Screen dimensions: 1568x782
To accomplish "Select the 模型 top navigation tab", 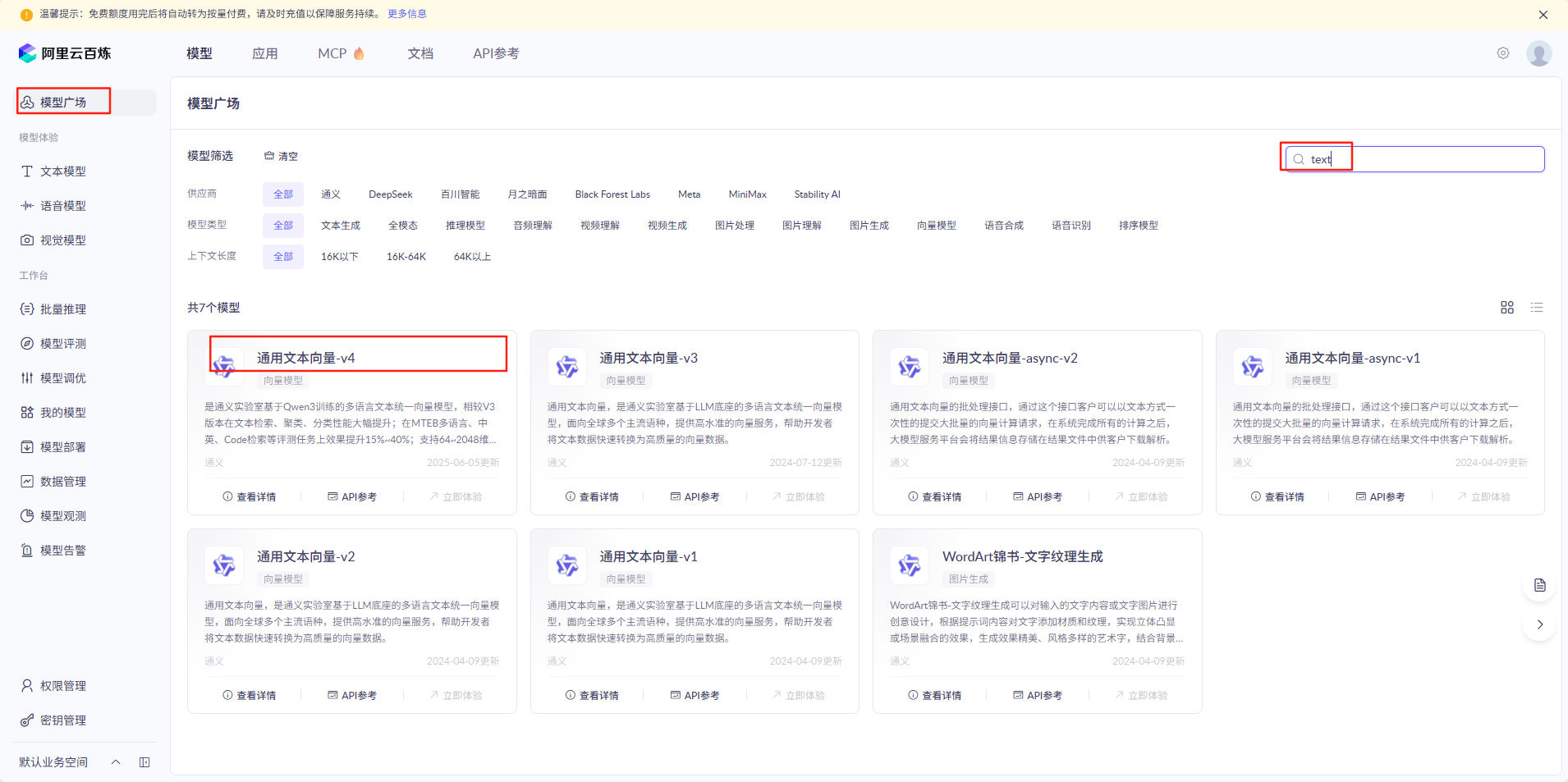I will click(199, 53).
